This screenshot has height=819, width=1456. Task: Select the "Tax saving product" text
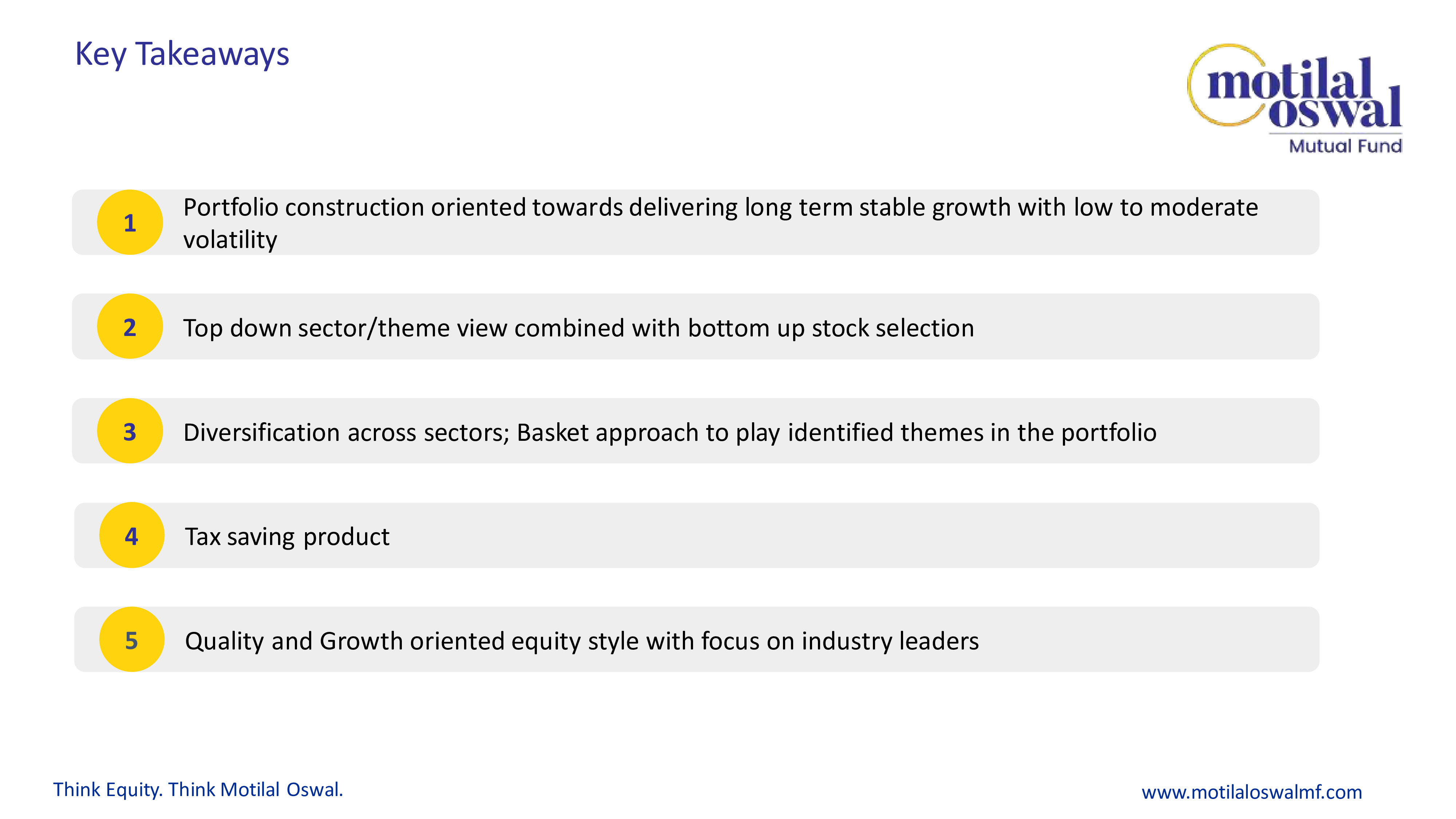[x=287, y=537]
